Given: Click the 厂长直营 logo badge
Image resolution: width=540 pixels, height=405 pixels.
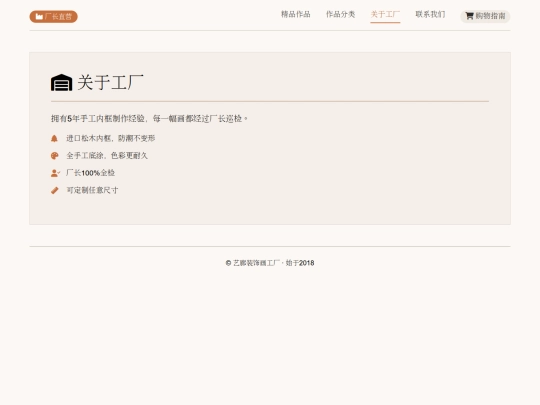Looking at the screenshot, I should point(53,17).
